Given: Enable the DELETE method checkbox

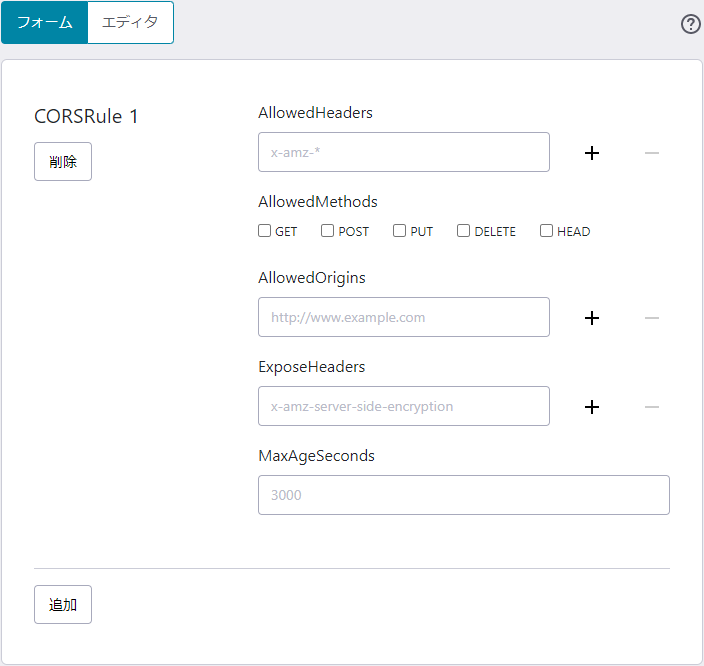Looking at the screenshot, I should [464, 231].
